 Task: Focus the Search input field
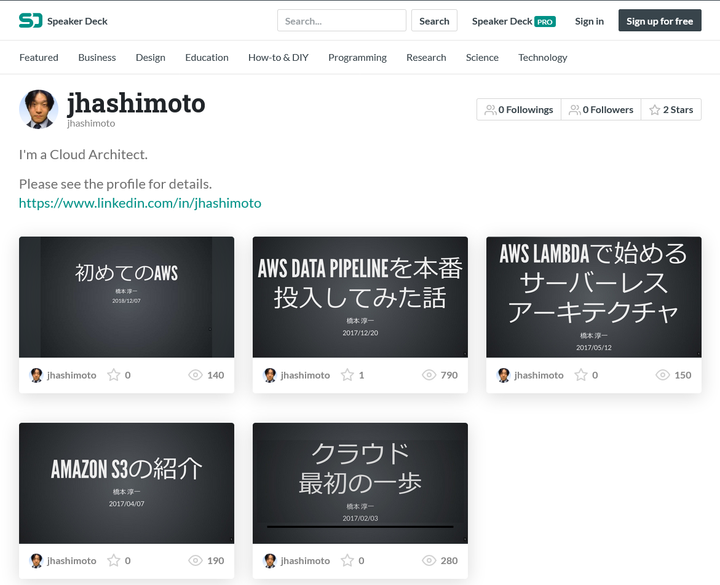click(342, 21)
